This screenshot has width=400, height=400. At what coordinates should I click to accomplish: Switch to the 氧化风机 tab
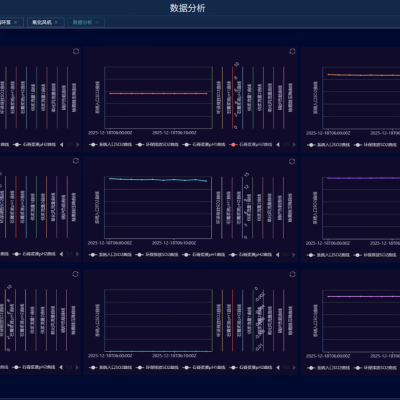coord(42,22)
